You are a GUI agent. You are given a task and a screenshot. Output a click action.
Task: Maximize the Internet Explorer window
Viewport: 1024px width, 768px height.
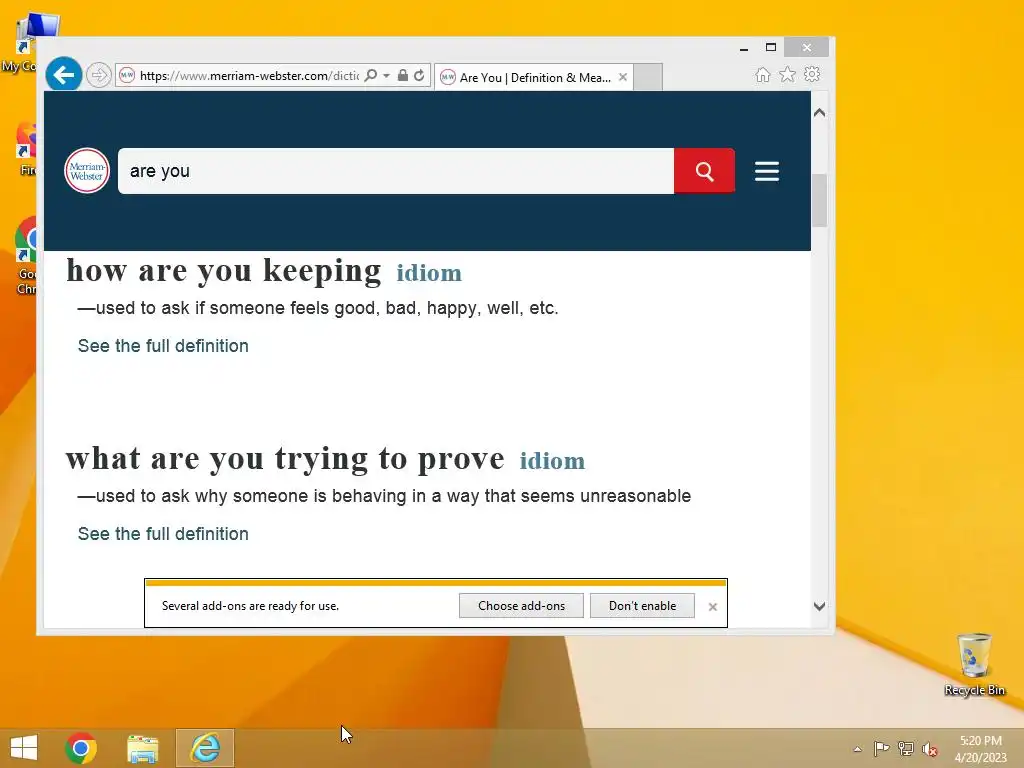(771, 48)
